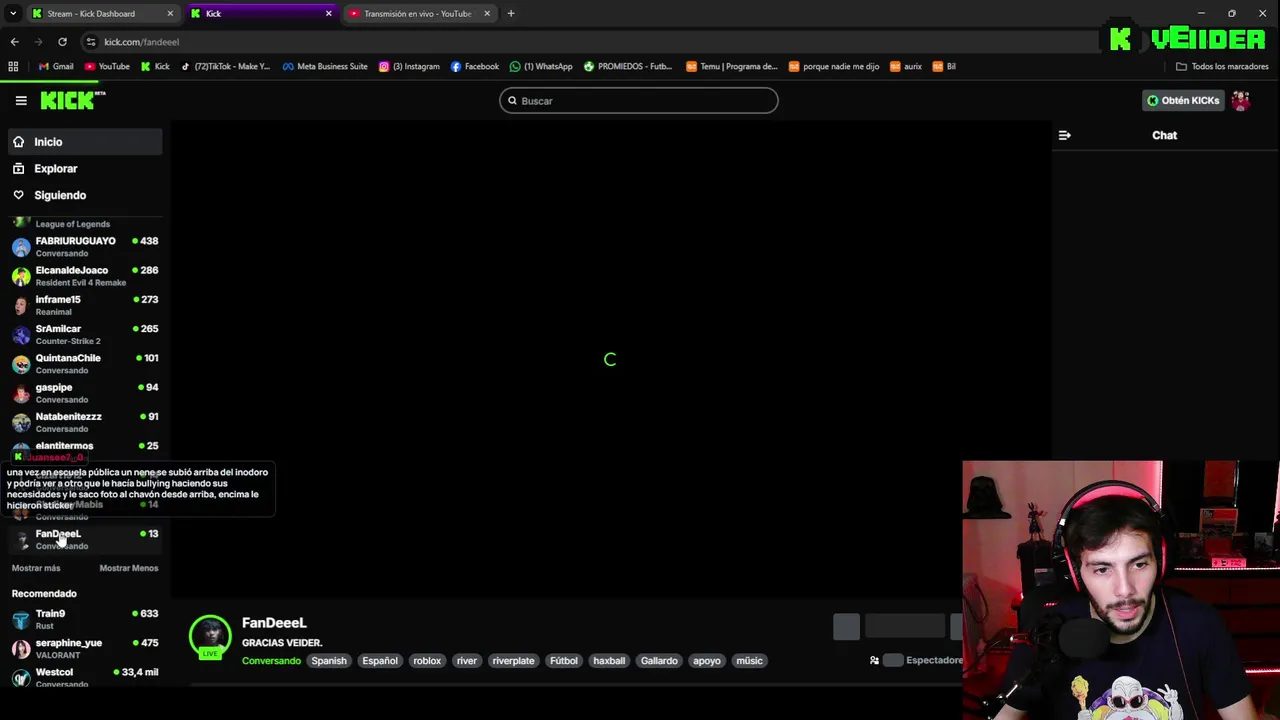This screenshot has width=1280, height=720.
Task: Click the músic tag
Action: [x=749, y=661]
